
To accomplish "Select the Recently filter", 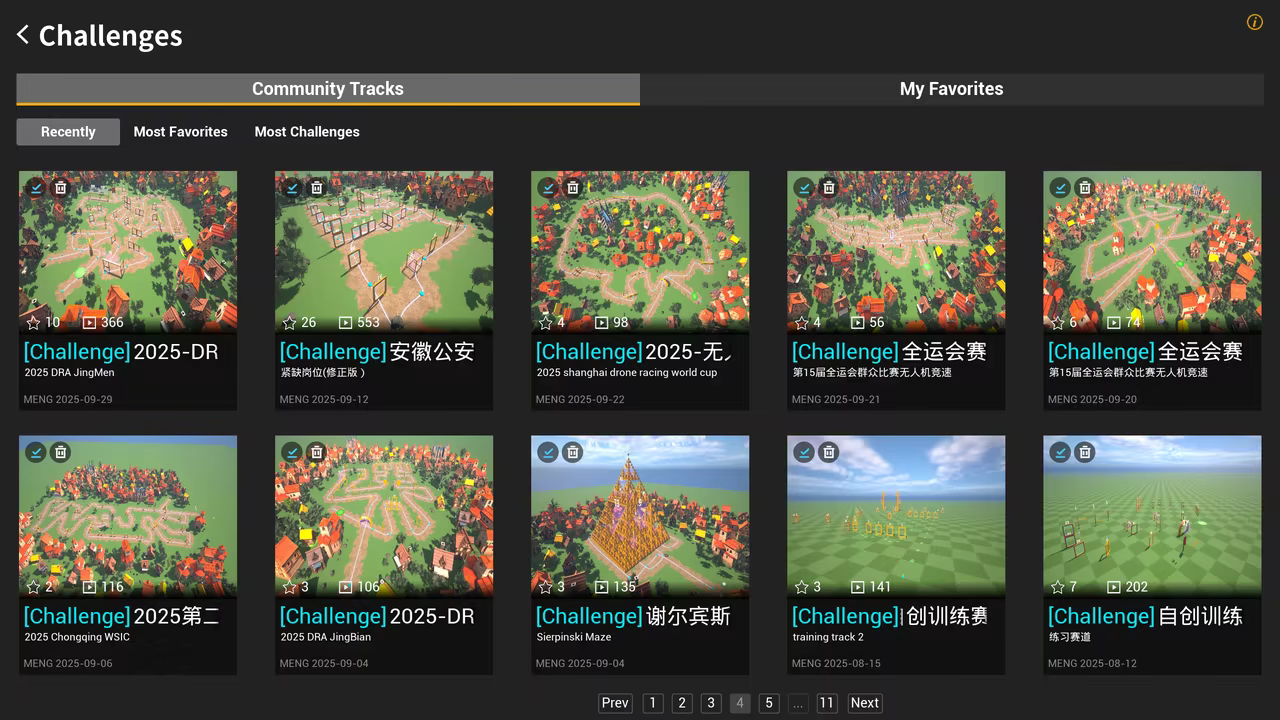I will [68, 132].
